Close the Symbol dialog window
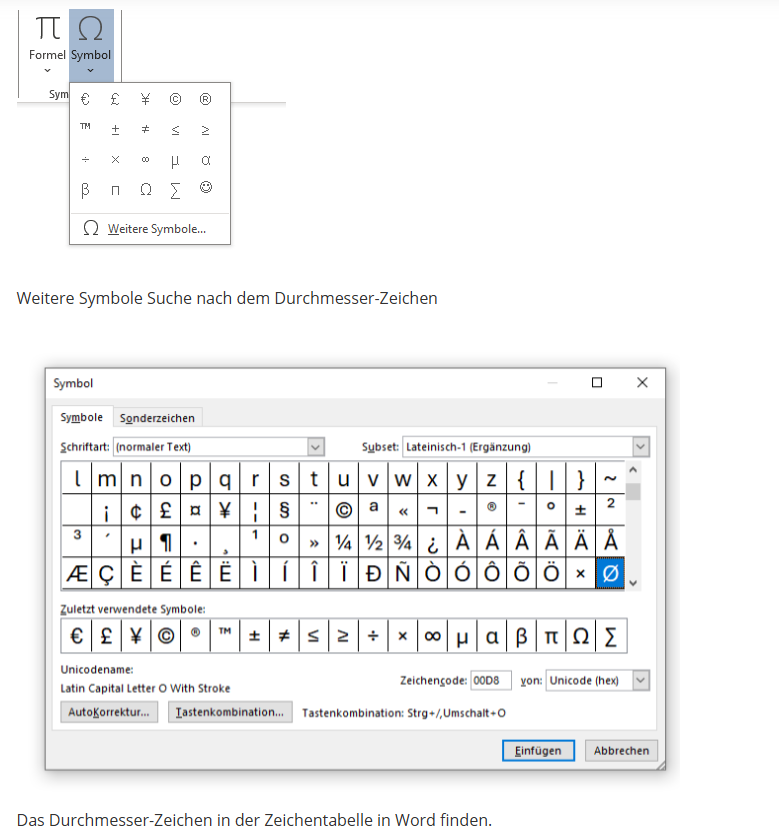Screen dimensions: 779x835 pos(642,382)
